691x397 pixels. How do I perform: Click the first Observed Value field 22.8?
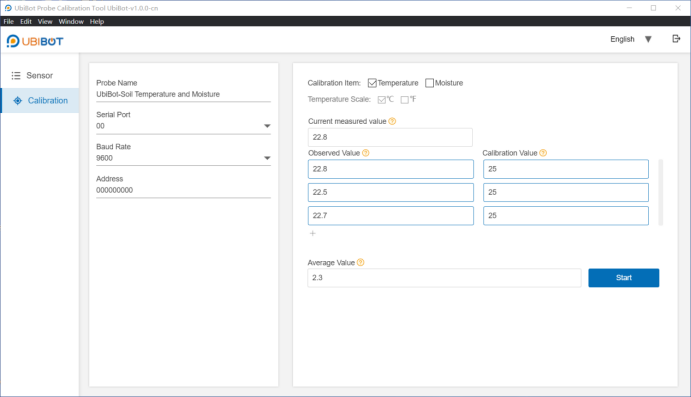click(x=390, y=169)
